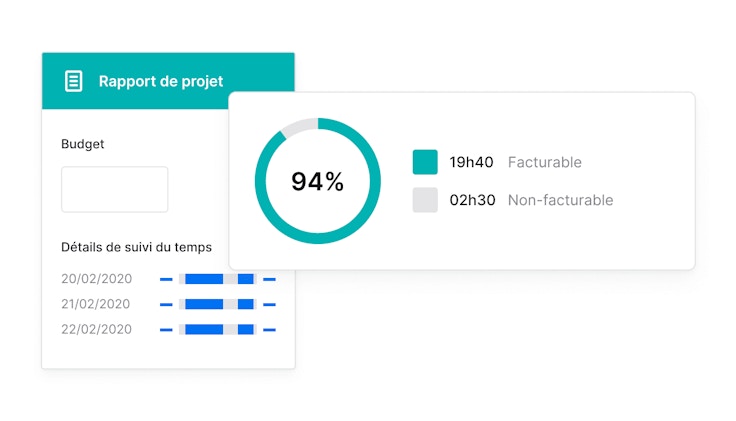Click the 02h30 non-billable time value
This screenshot has height=421, width=736.
coord(469,200)
